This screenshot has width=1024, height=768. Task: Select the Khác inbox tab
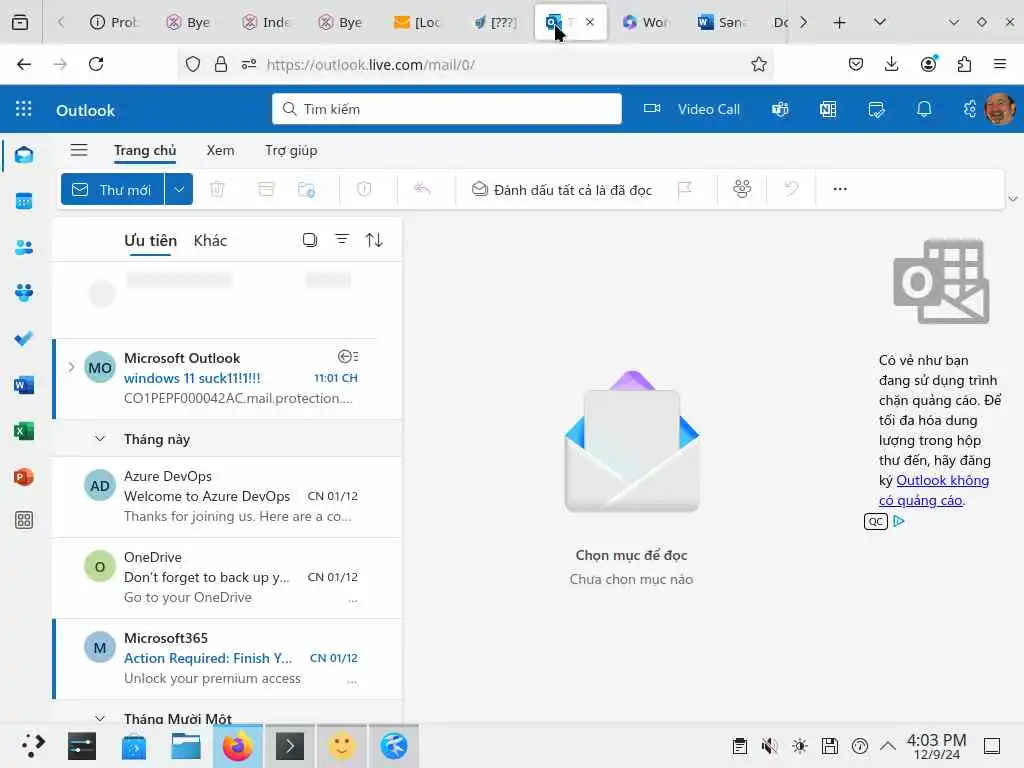(x=210, y=240)
